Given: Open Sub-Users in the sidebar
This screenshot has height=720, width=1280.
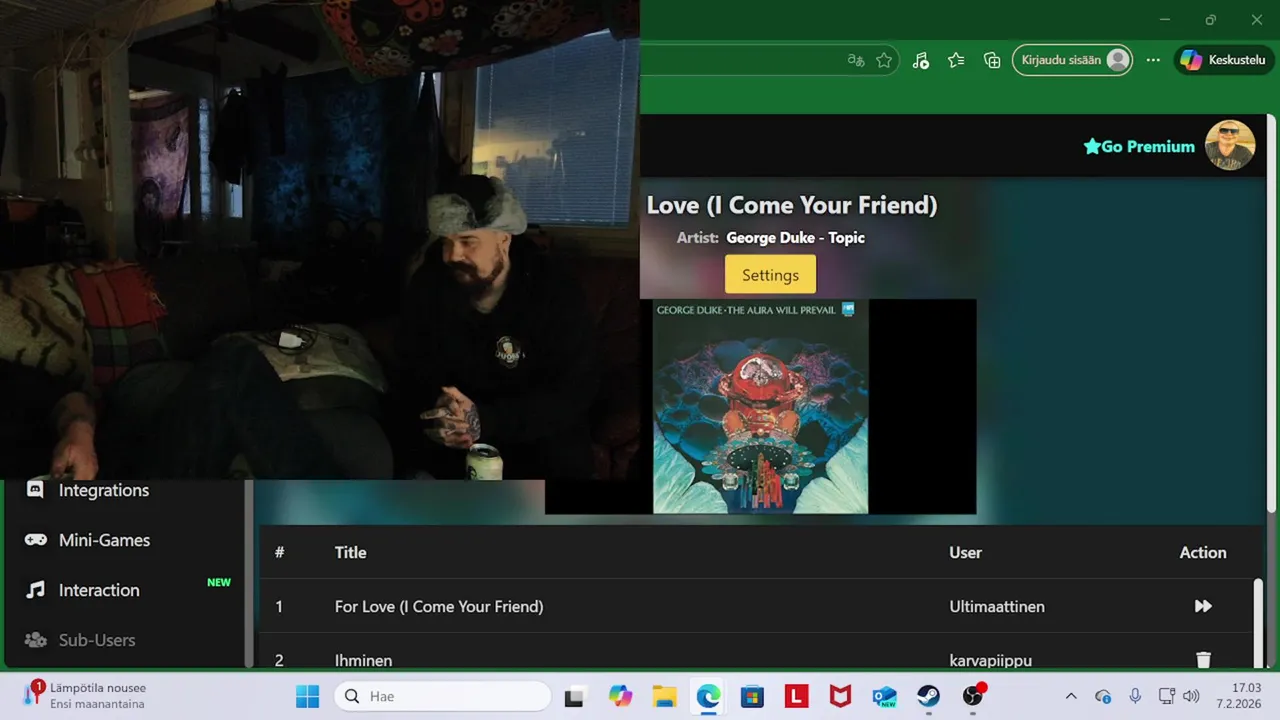Looking at the screenshot, I should pos(97,640).
